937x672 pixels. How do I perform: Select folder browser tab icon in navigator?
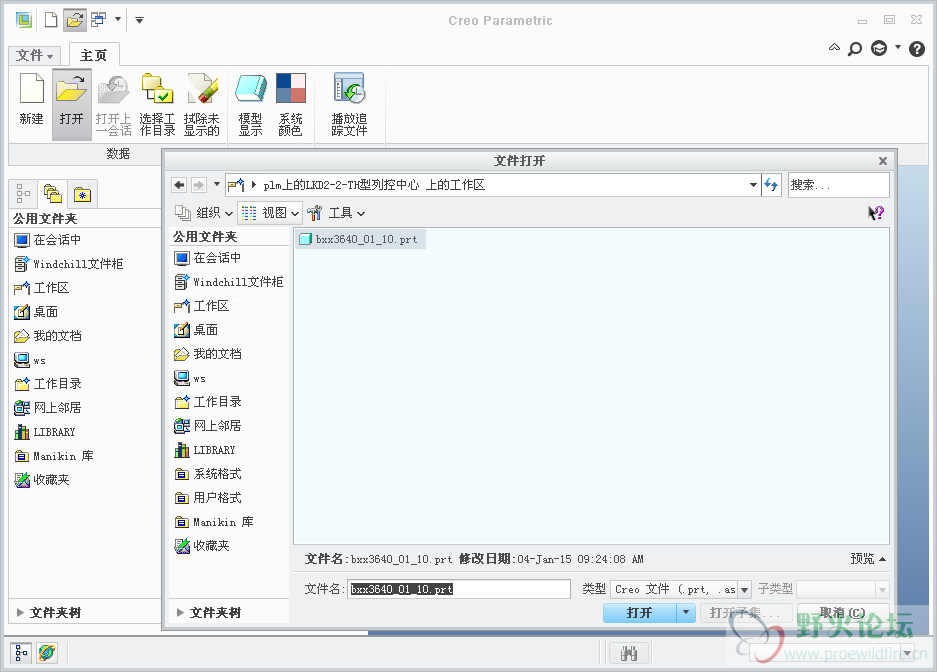pyautogui.click(x=53, y=194)
